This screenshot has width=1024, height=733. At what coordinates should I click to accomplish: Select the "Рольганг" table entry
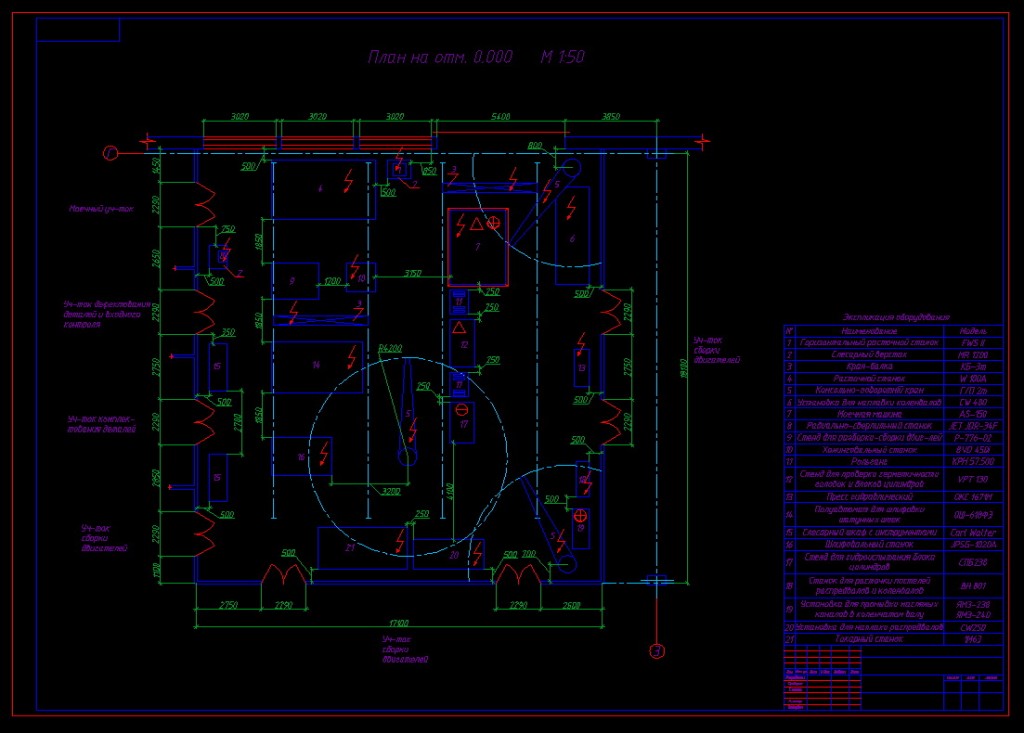[869, 462]
